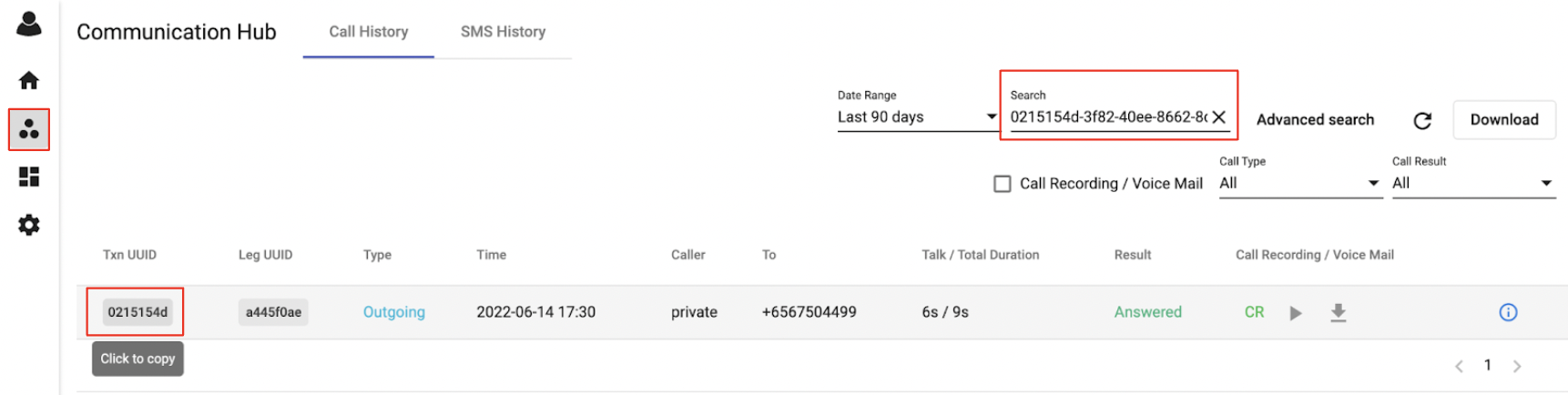Show call details via info icon

pyautogui.click(x=1508, y=313)
